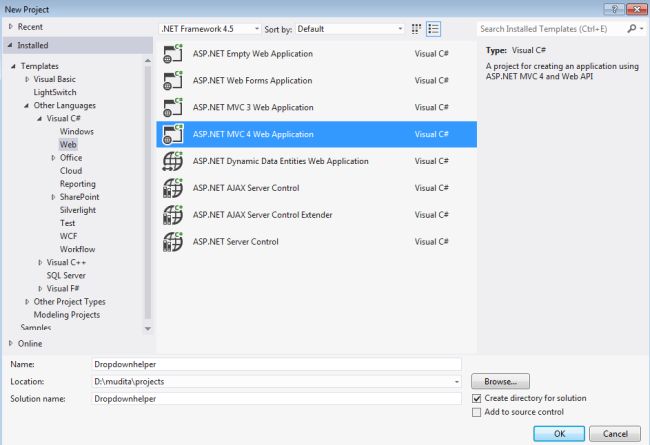The image size is (650, 445).
Task: Switch to small icons view
Action: pos(416,29)
